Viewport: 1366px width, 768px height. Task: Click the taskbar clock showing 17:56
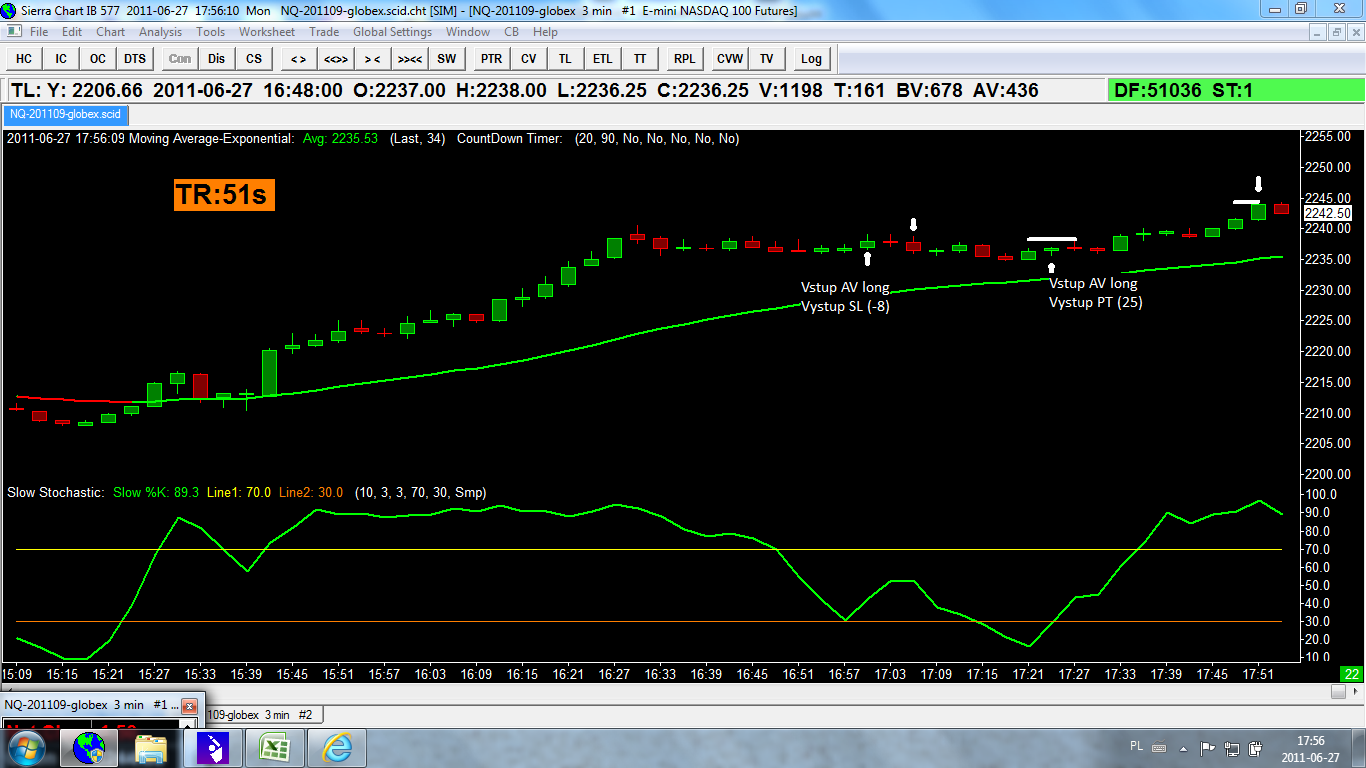click(1310, 747)
